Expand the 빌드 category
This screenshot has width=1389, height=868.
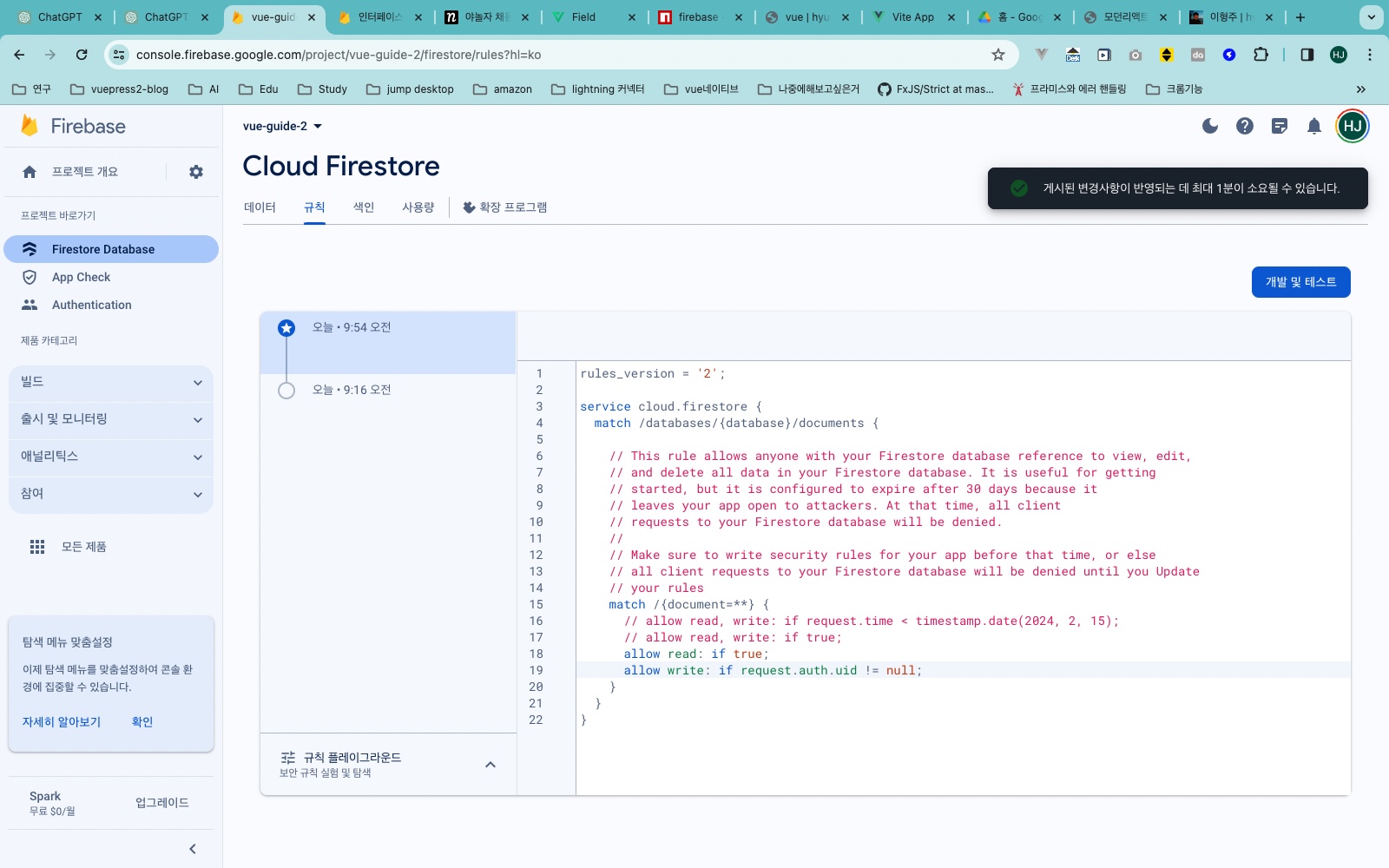point(111,382)
